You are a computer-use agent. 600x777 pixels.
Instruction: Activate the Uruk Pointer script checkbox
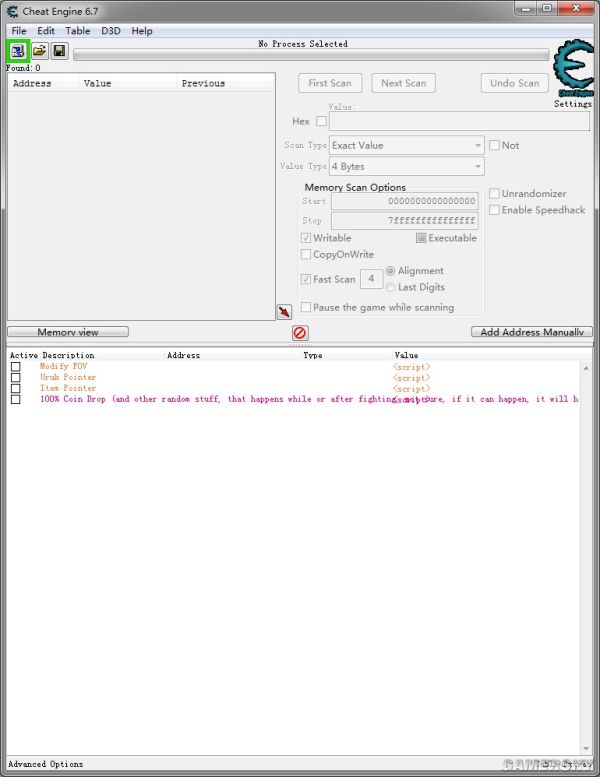(16, 378)
